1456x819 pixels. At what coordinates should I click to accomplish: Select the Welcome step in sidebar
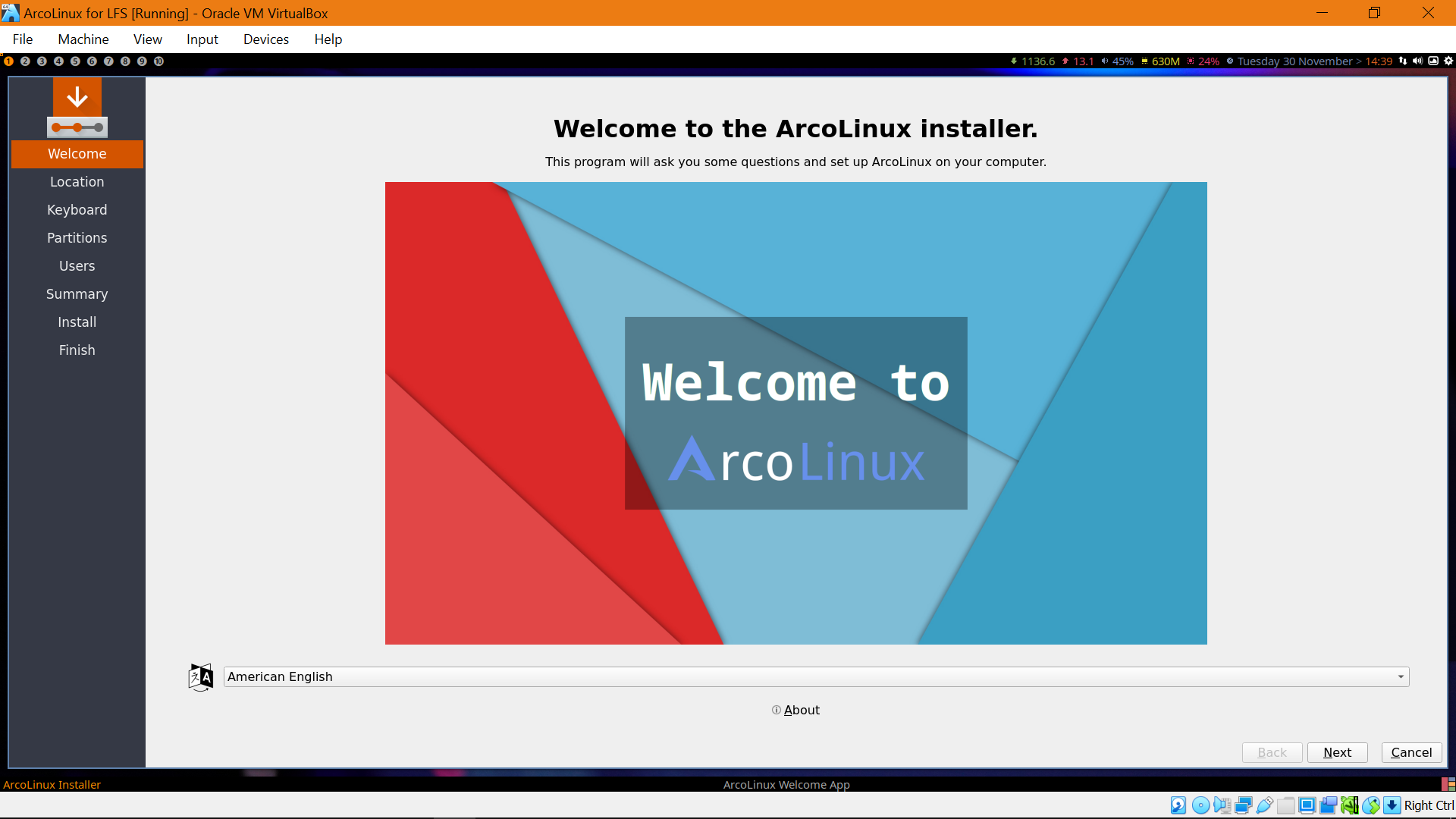coord(77,154)
